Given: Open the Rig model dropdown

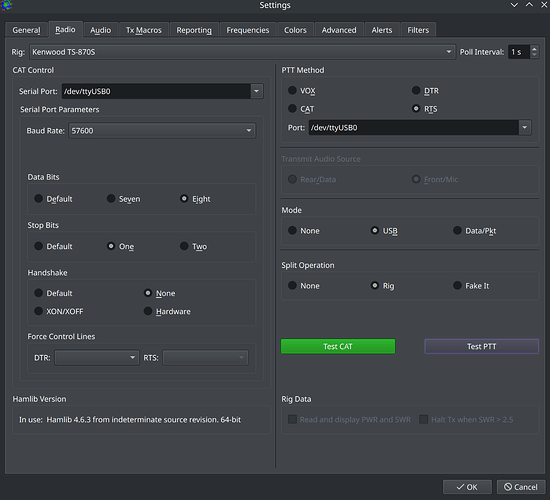Looking at the screenshot, I should click(x=242, y=52).
